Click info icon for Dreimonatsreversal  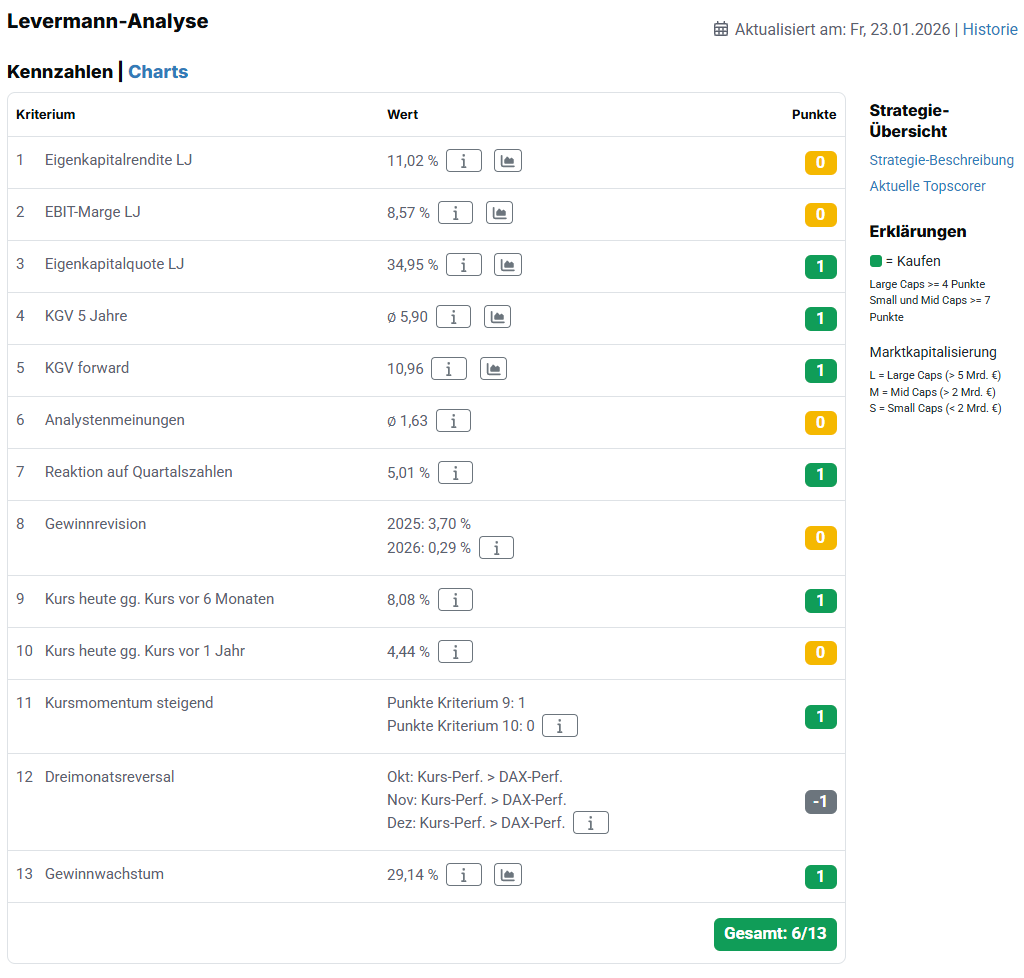click(591, 823)
